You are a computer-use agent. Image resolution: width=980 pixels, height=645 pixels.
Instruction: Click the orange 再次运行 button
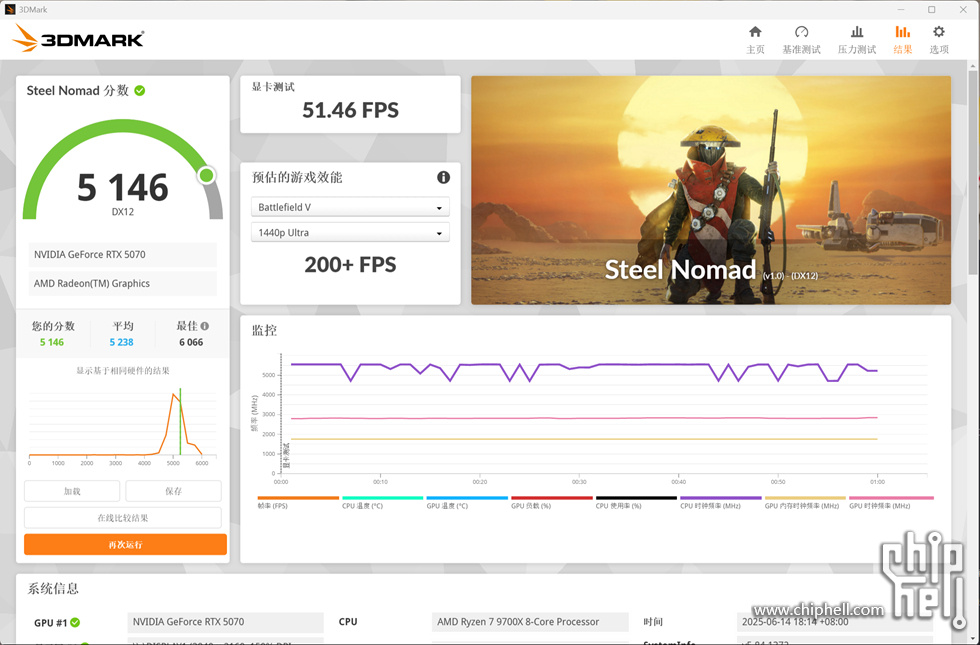(x=125, y=544)
